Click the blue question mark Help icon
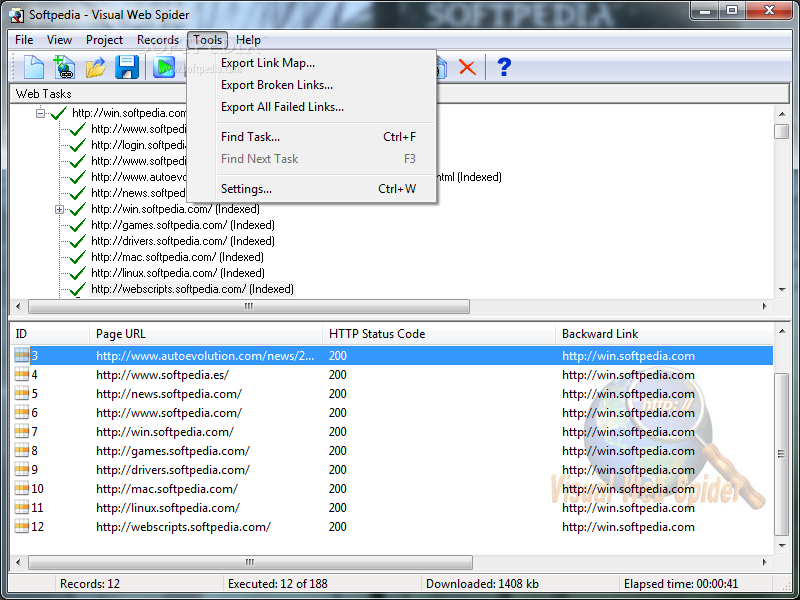The height and width of the screenshot is (600, 800). point(504,67)
